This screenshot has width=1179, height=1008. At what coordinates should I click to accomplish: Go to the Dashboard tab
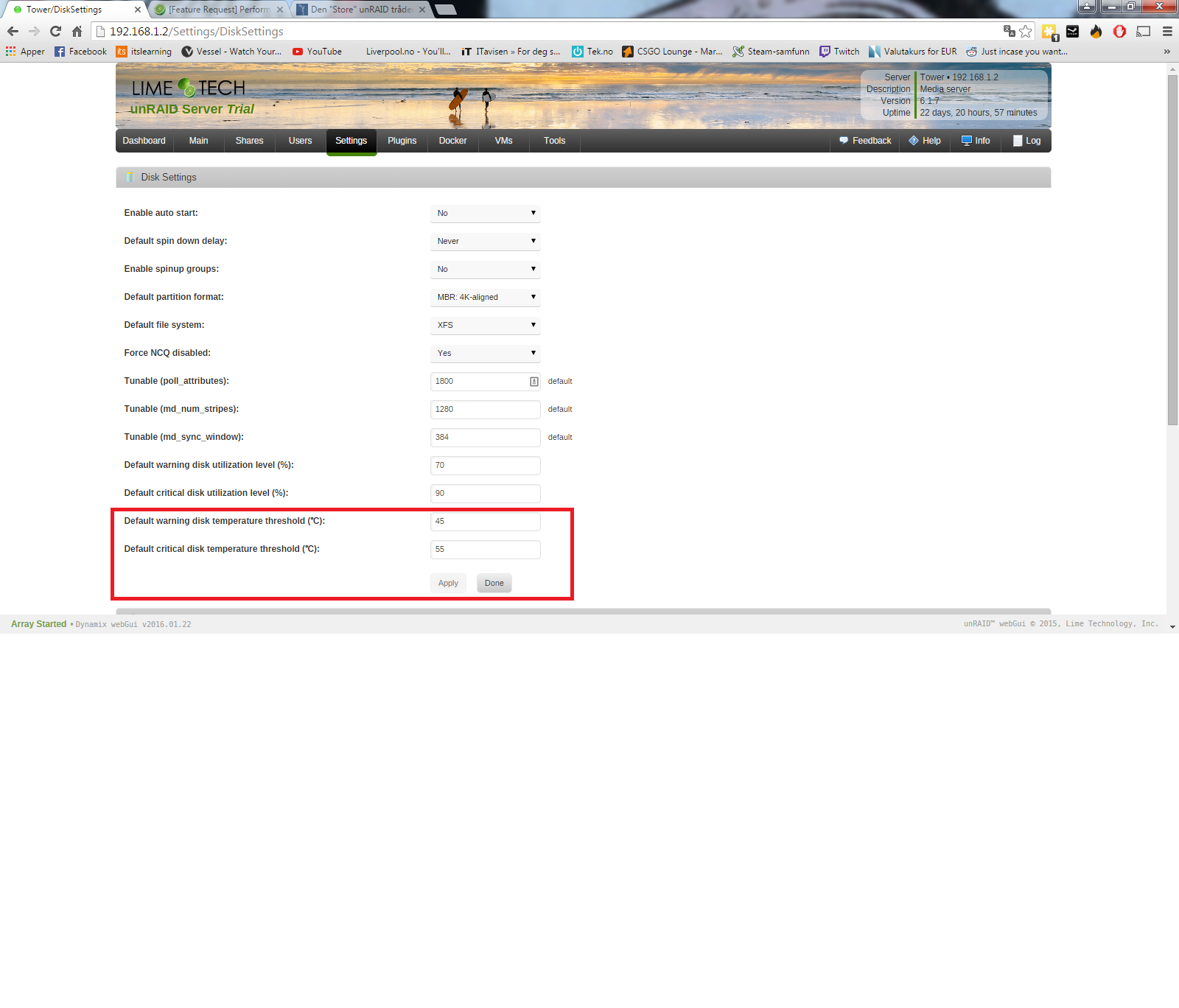(x=144, y=141)
